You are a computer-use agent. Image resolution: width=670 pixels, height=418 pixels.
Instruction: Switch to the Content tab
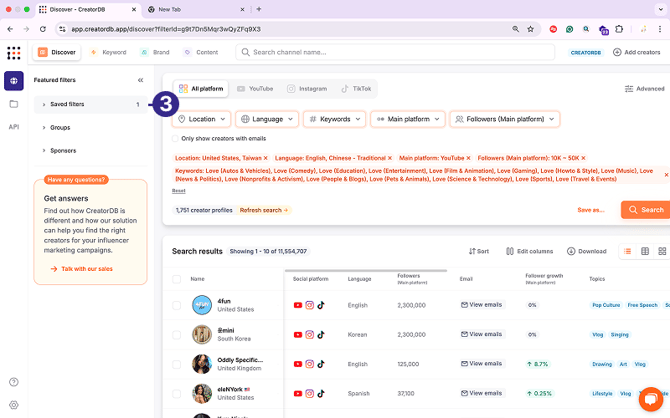(x=201, y=52)
